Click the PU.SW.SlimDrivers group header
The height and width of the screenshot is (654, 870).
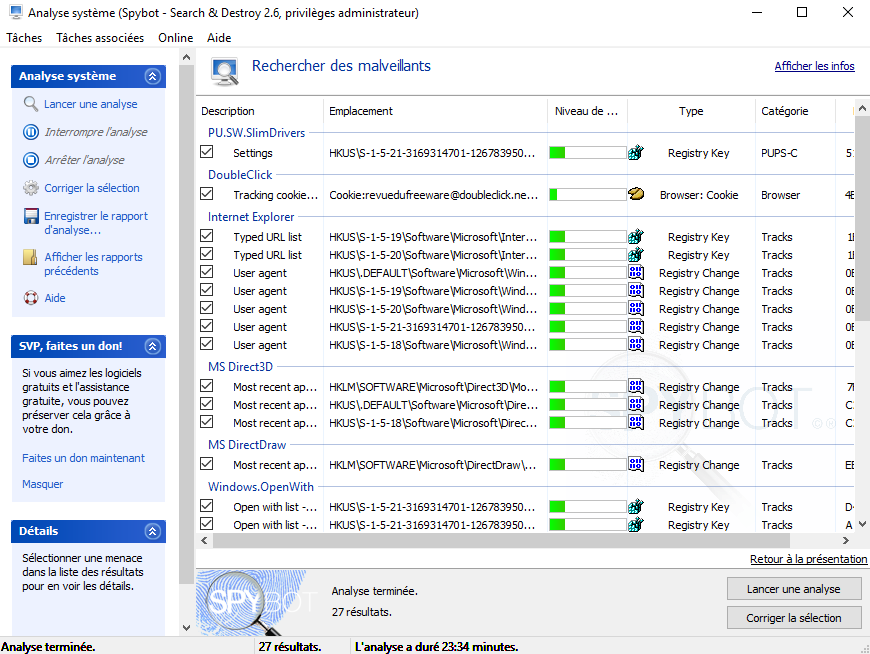tap(256, 133)
